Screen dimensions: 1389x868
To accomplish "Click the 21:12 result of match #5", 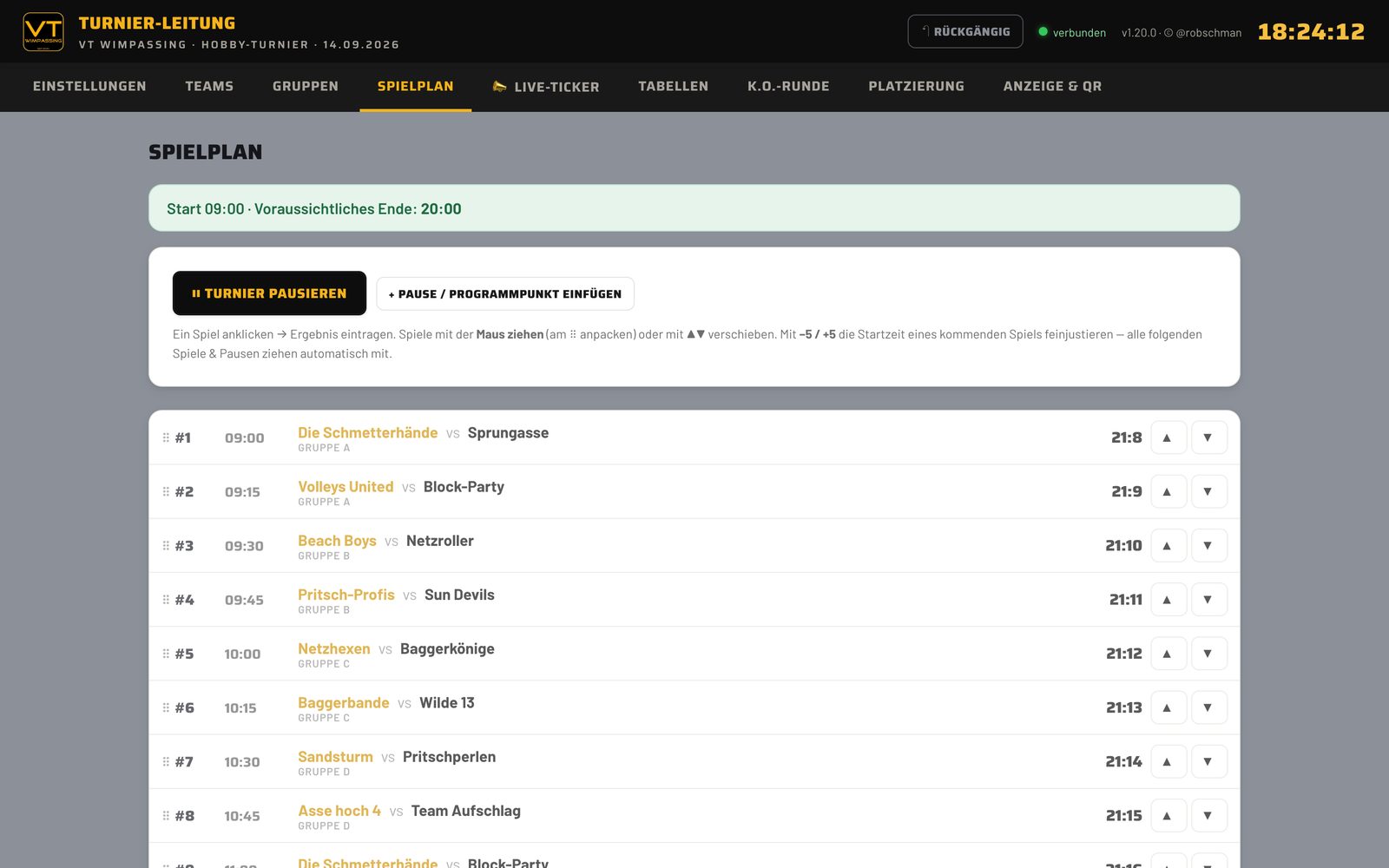I will tap(1124, 654).
